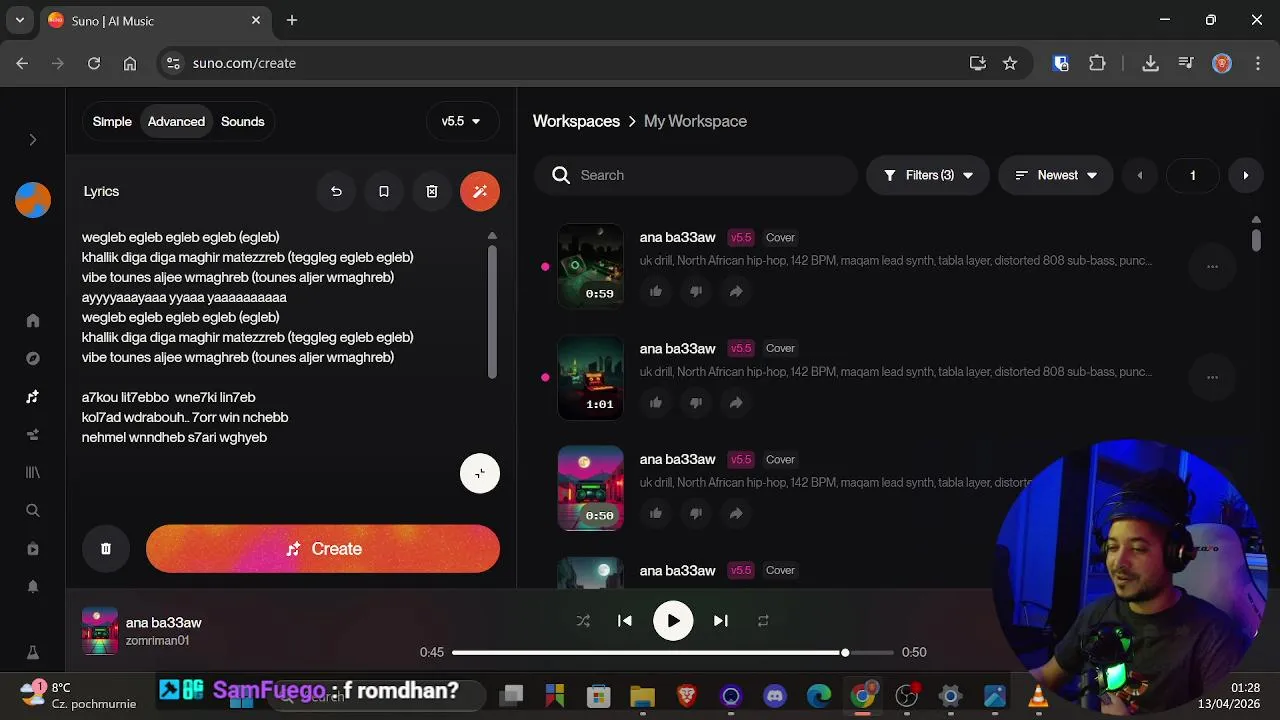The width and height of the screenshot is (1280, 720).
Task: Click the workspace Search field
Action: pyautogui.click(x=695, y=176)
